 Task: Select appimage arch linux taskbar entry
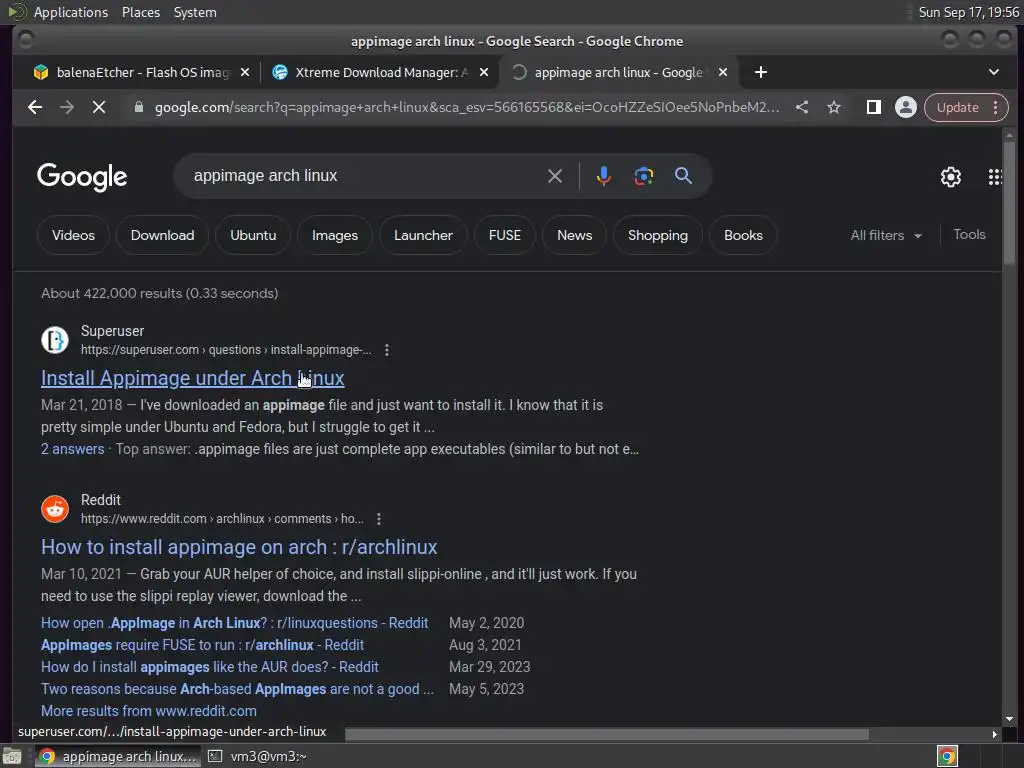tap(118, 756)
